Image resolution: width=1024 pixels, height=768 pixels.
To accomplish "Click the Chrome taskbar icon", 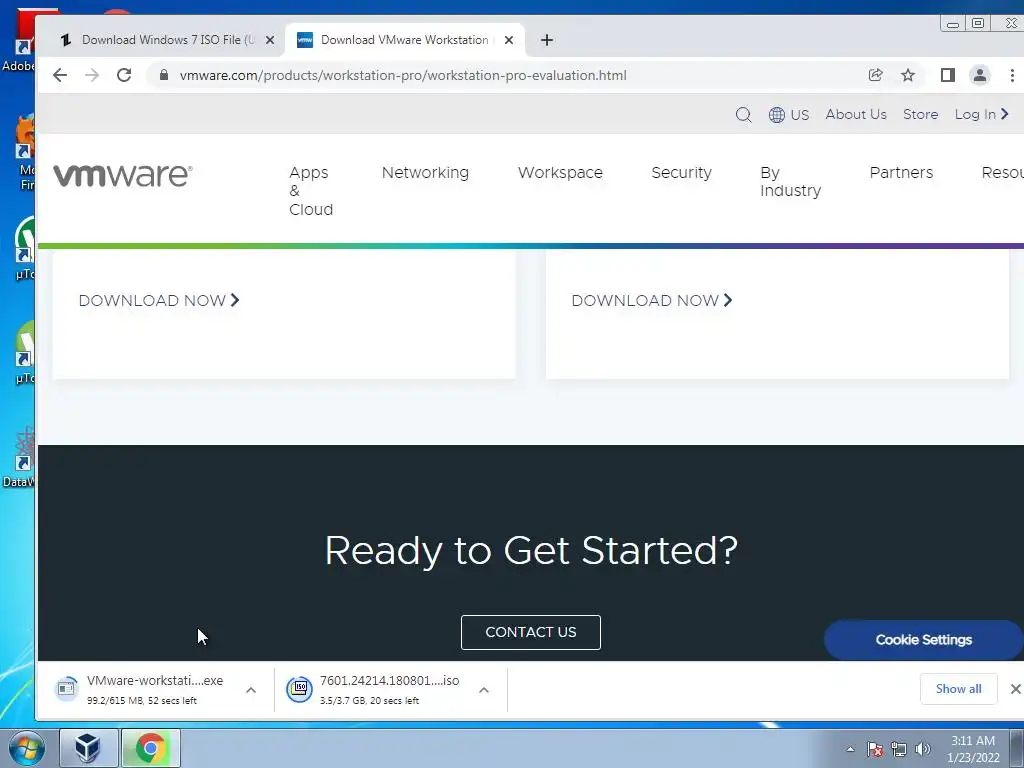I will [x=150, y=748].
